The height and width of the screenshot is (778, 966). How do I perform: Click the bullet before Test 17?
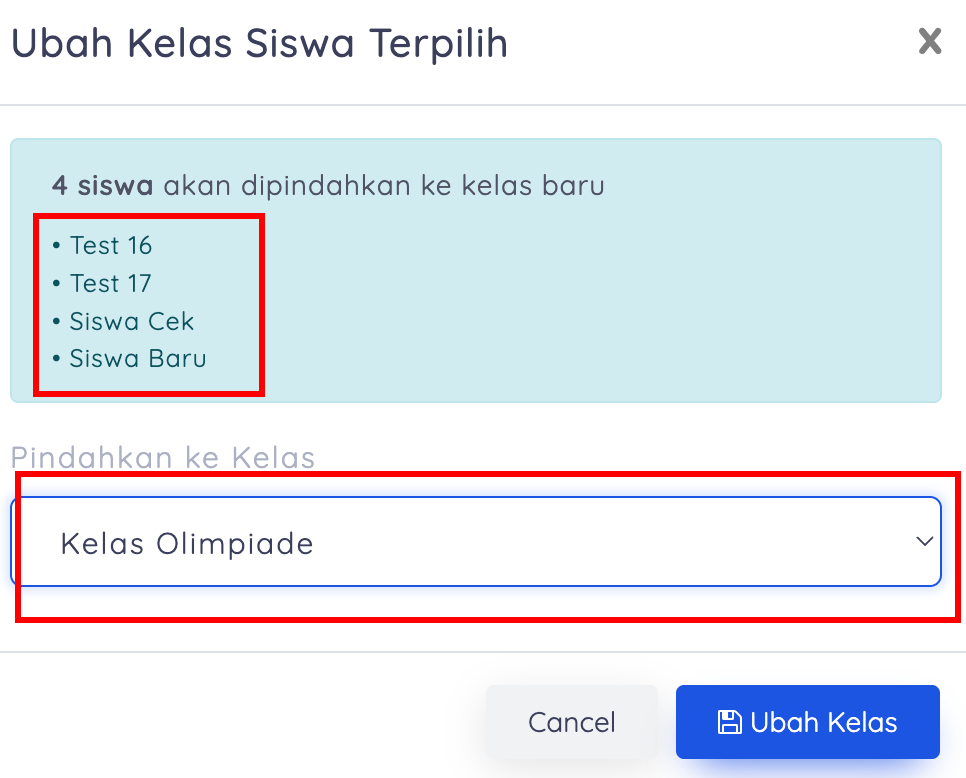tap(56, 284)
